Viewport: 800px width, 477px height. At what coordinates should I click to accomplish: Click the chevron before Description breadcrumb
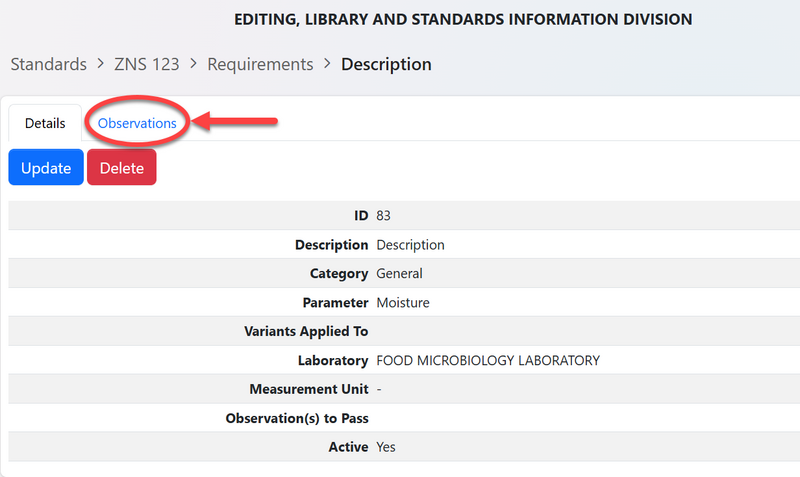pyautogui.click(x=327, y=64)
